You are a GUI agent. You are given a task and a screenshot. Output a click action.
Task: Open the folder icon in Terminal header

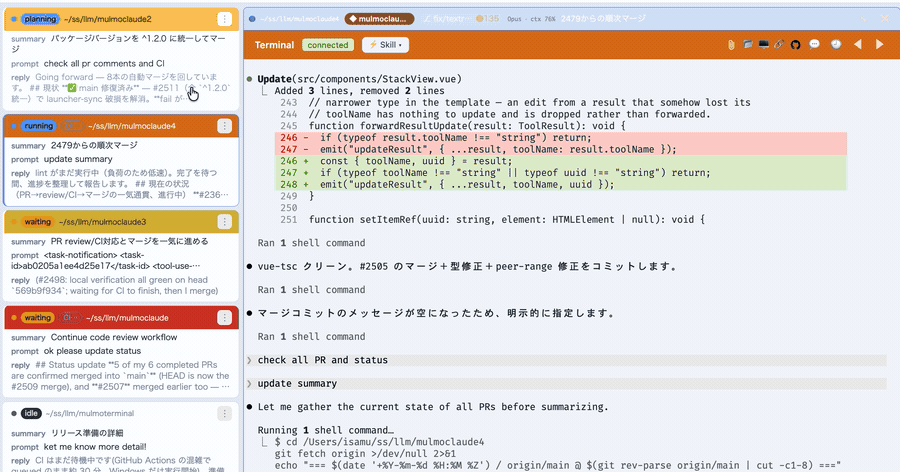pos(747,44)
